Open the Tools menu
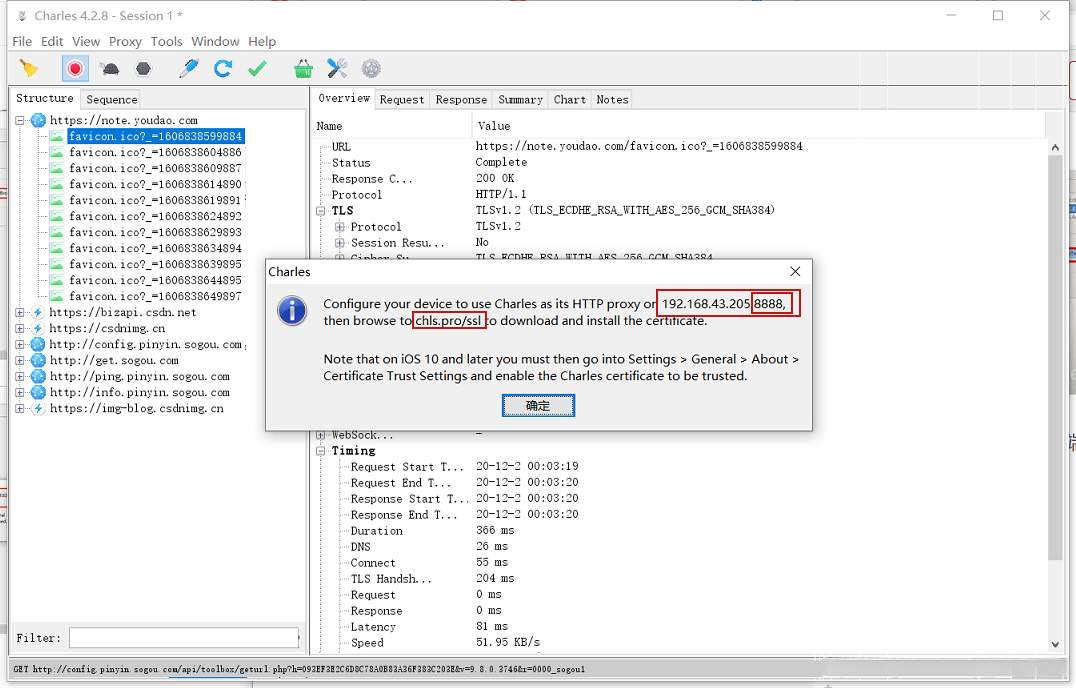 167,42
